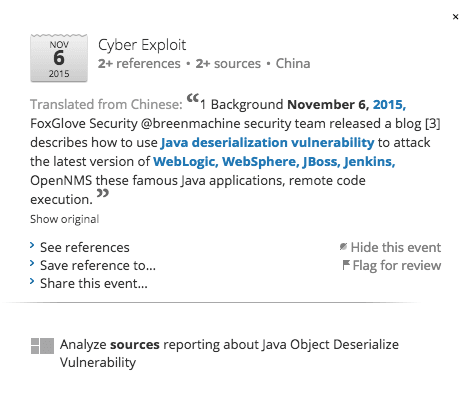Image resolution: width=473 pixels, height=400 pixels.
Task: Select Hide this event
Action: click(396, 247)
